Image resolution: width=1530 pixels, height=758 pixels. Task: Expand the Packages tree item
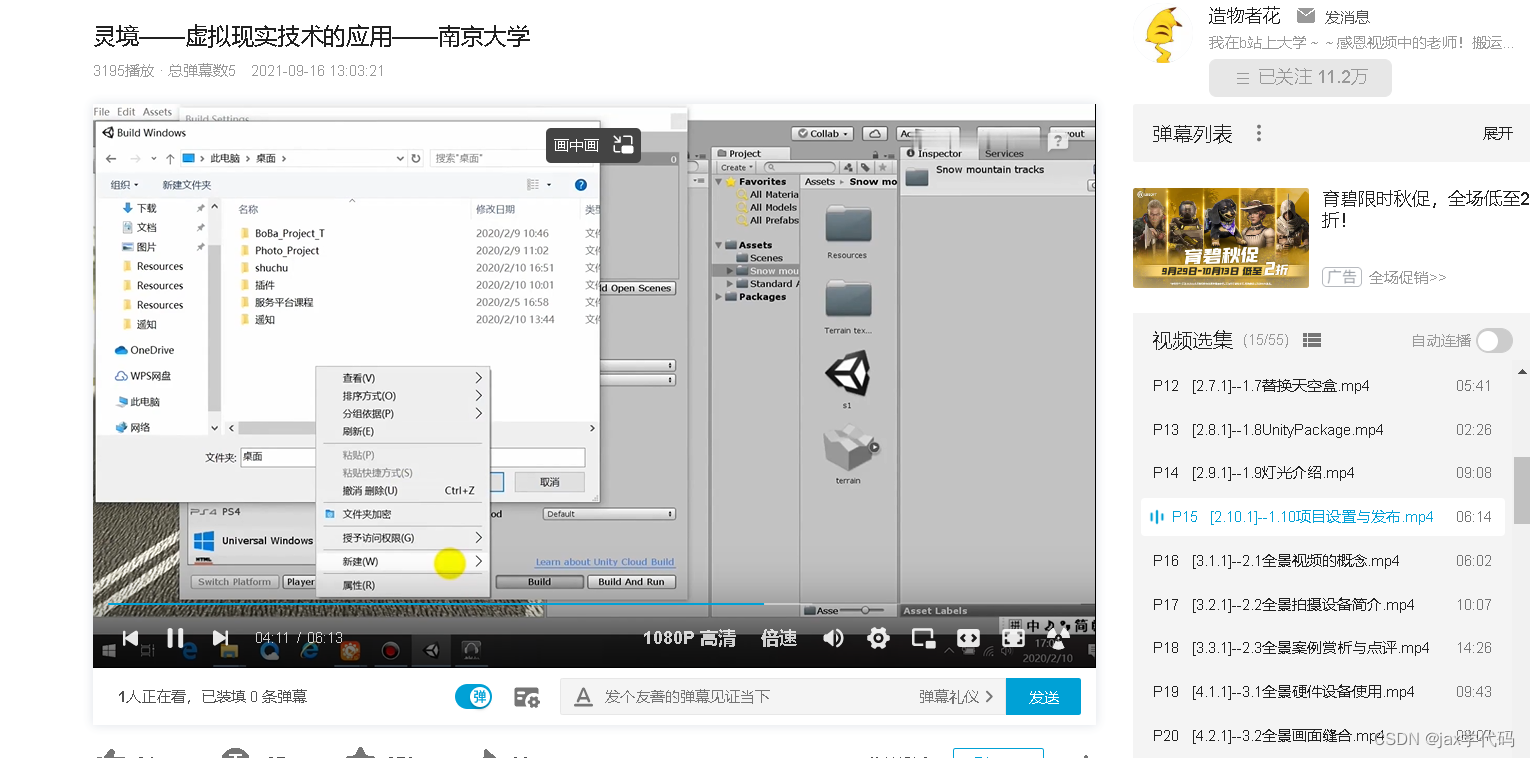pos(719,297)
